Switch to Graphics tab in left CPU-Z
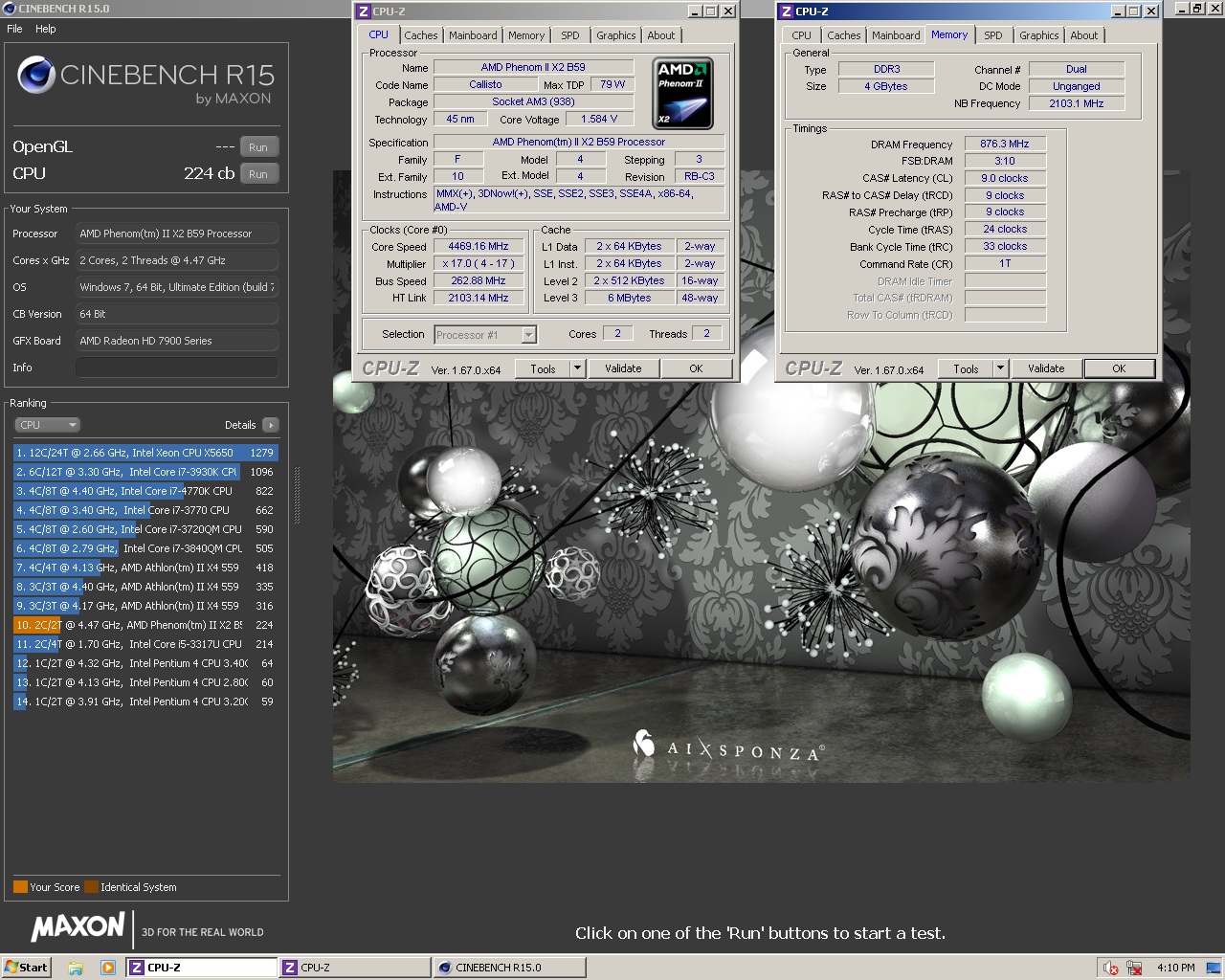The height and width of the screenshot is (980, 1225). point(615,35)
